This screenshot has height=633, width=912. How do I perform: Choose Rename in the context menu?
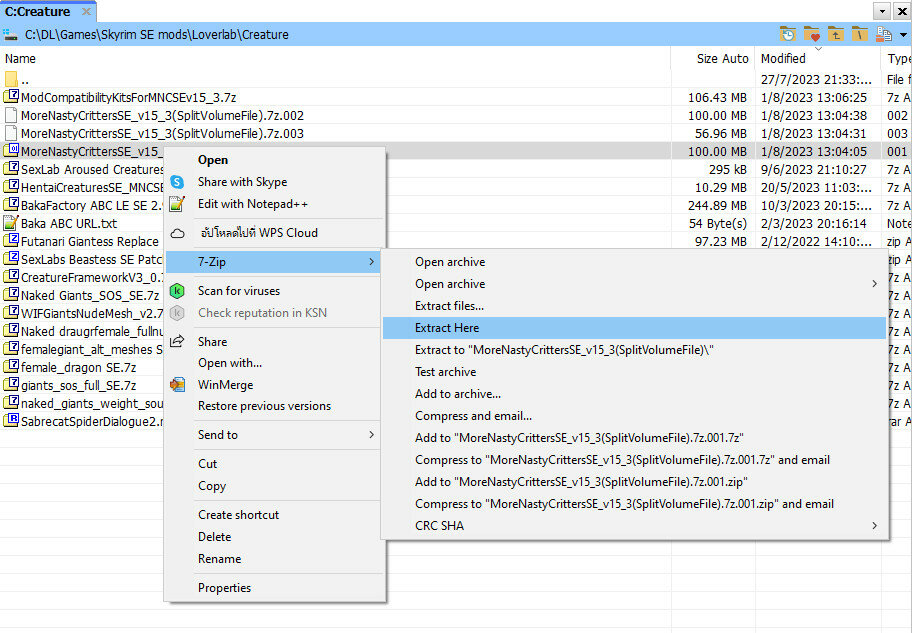273,559
